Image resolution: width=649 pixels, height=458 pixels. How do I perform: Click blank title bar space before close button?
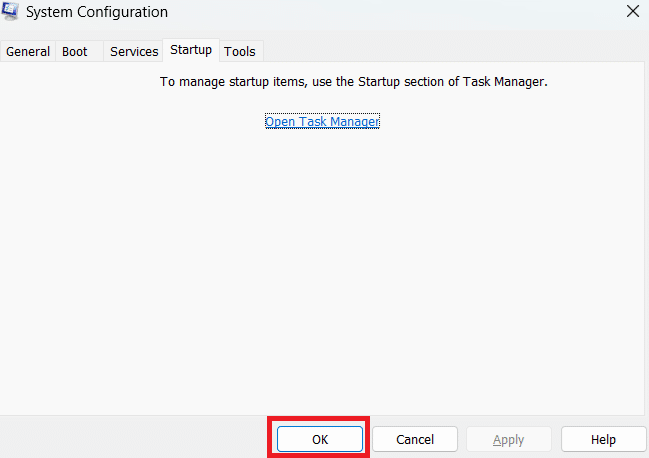(x=400, y=12)
